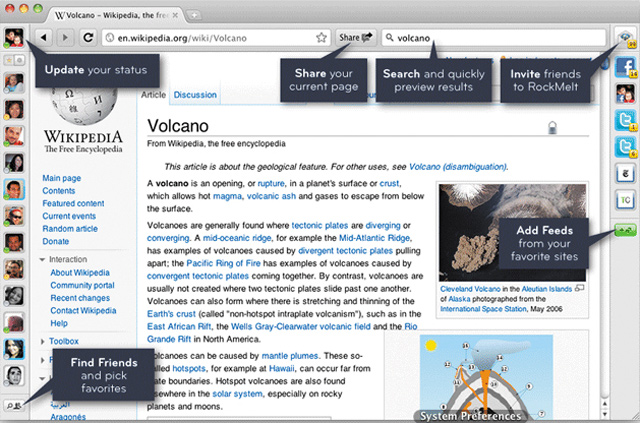Follow the mantle plumes link
Image resolution: width=640 pixels, height=423 pixels.
coord(289,356)
